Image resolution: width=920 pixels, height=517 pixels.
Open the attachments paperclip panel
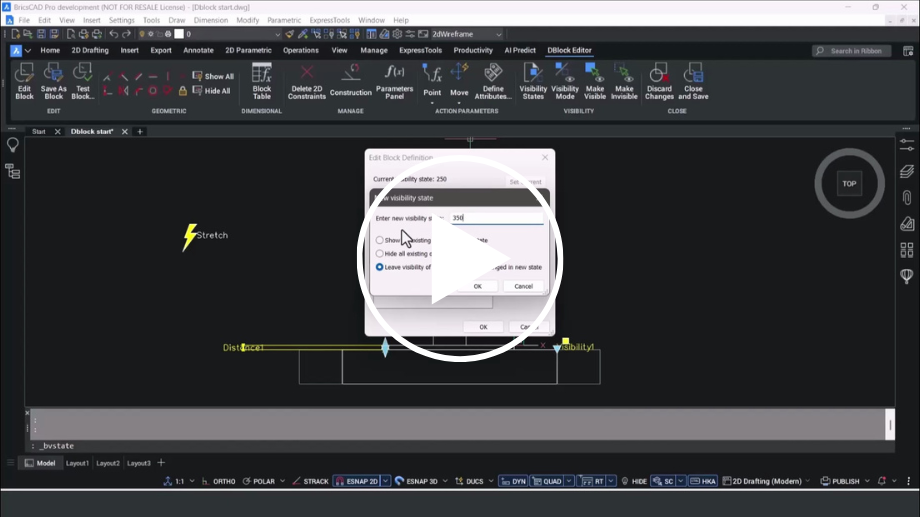click(907, 197)
